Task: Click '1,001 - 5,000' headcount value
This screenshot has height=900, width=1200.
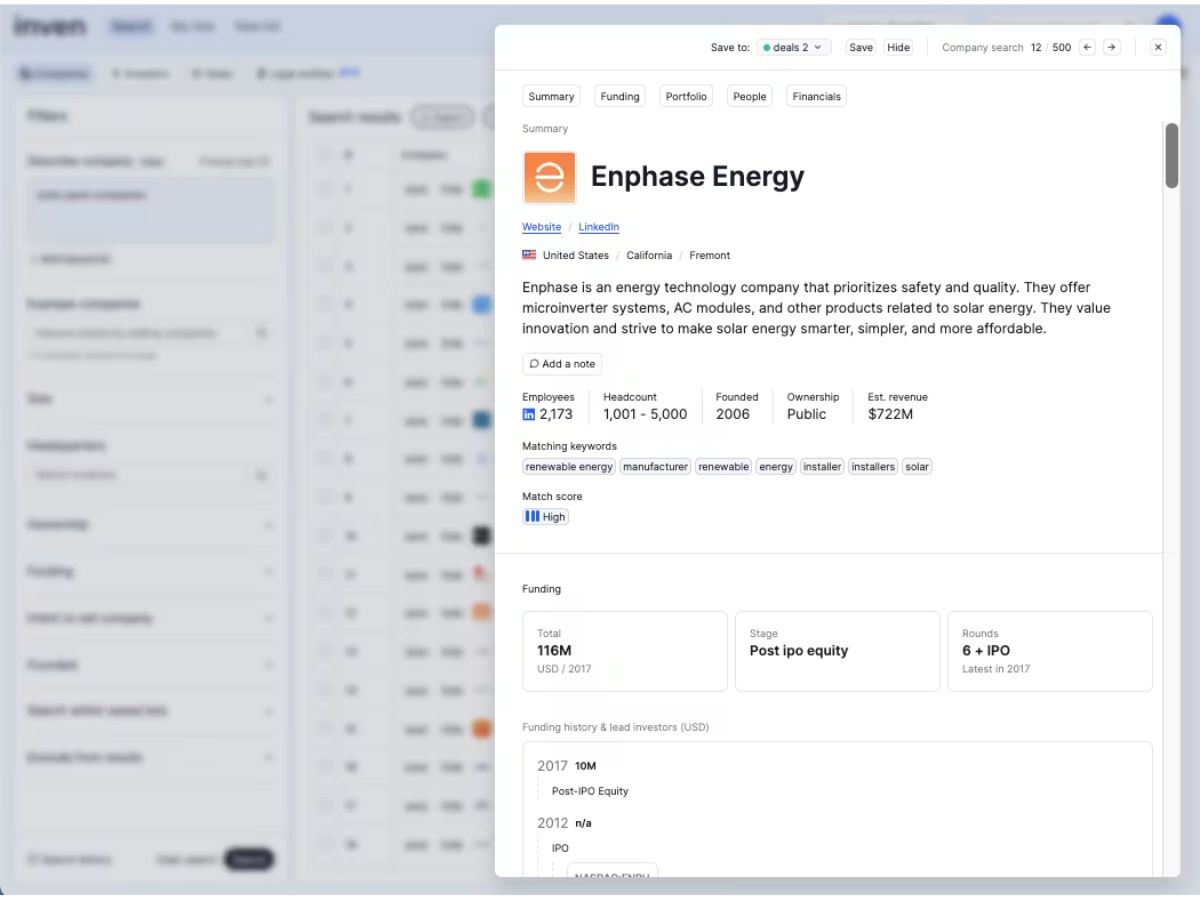Action: tap(645, 414)
